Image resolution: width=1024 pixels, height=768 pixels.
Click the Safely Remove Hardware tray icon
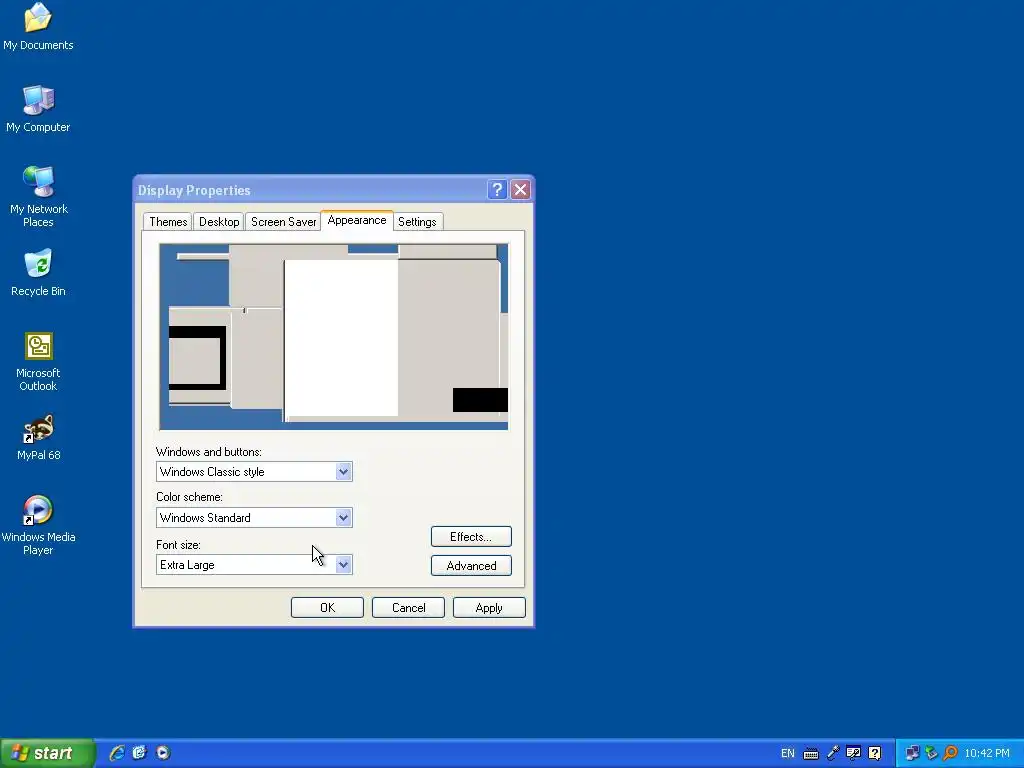pos(931,753)
